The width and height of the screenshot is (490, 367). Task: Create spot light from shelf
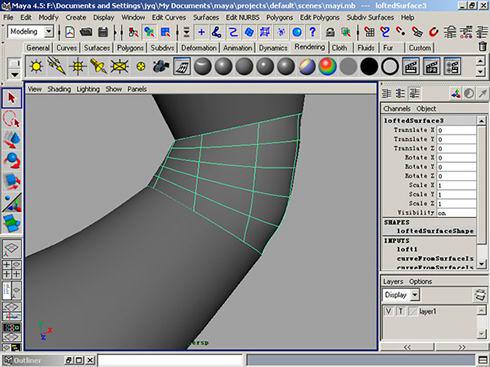[99, 66]
